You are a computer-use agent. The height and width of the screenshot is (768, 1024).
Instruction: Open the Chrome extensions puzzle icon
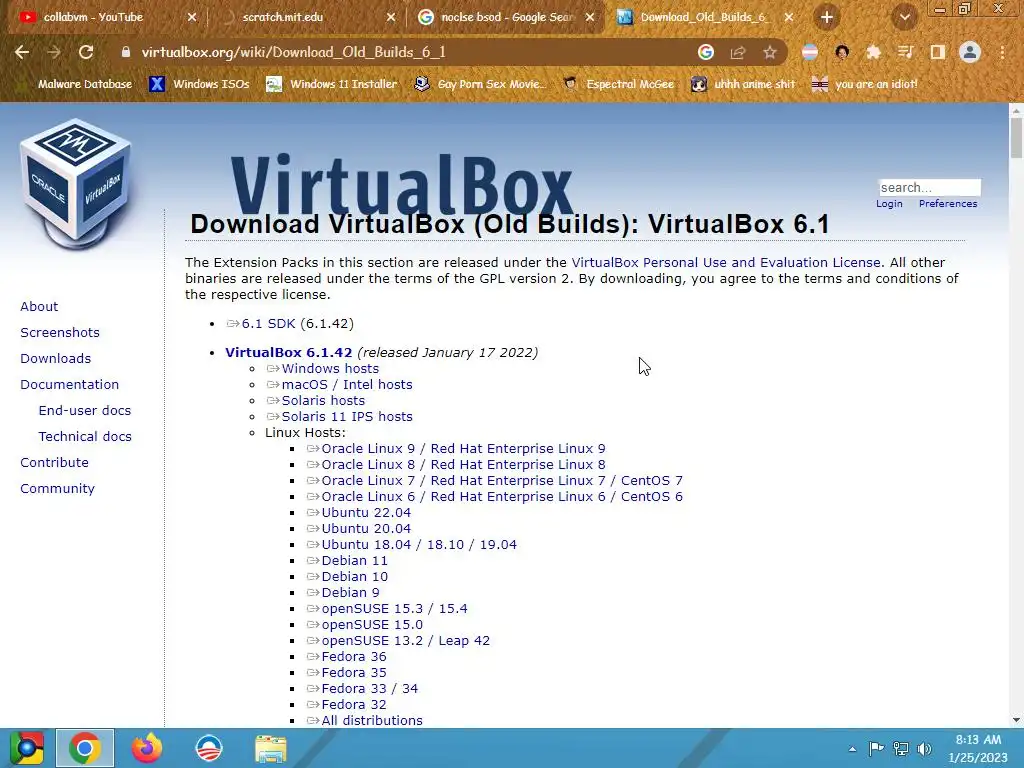pos(873,52)
